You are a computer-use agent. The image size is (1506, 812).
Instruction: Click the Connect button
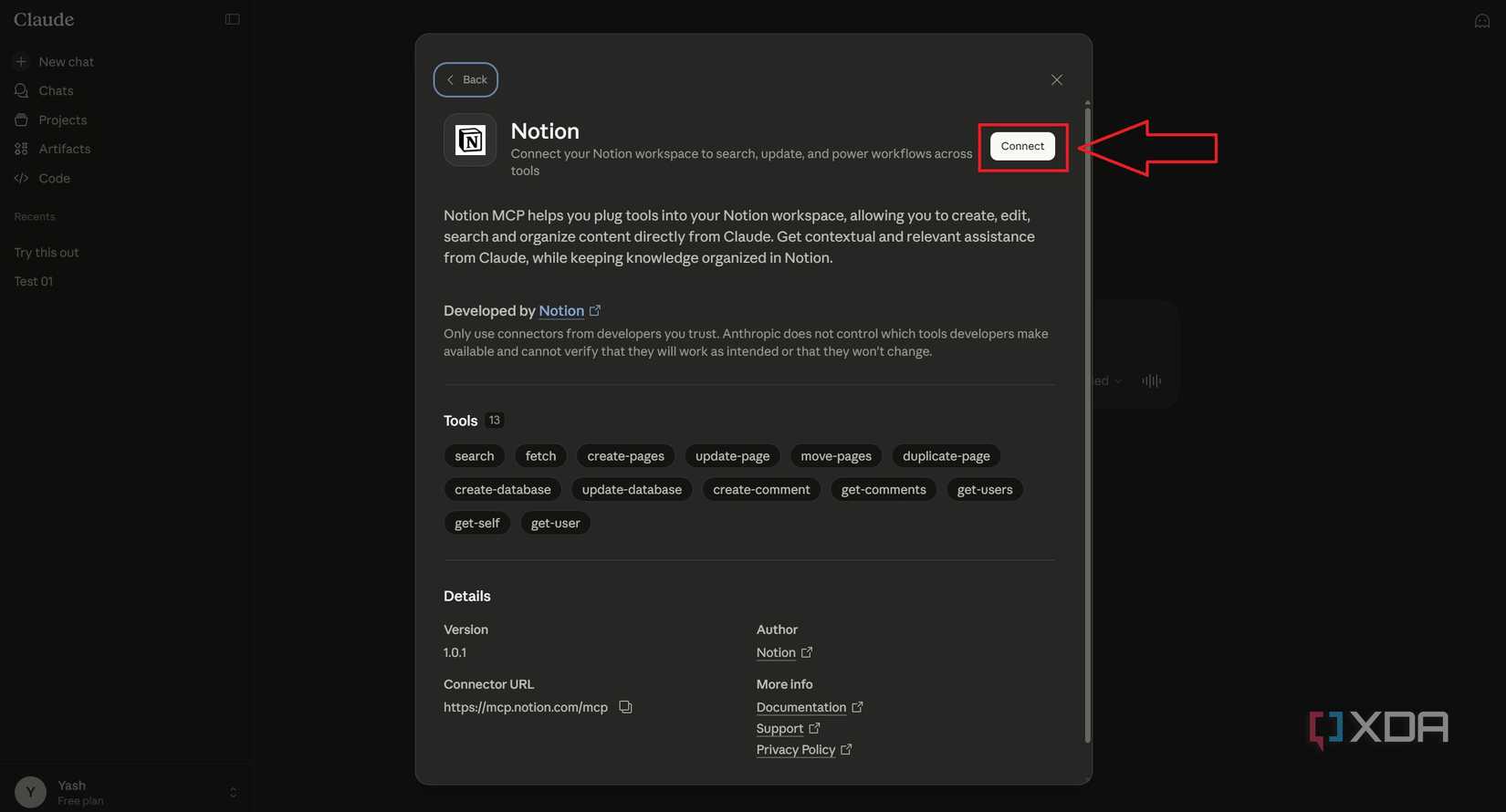pos(1022,146)
